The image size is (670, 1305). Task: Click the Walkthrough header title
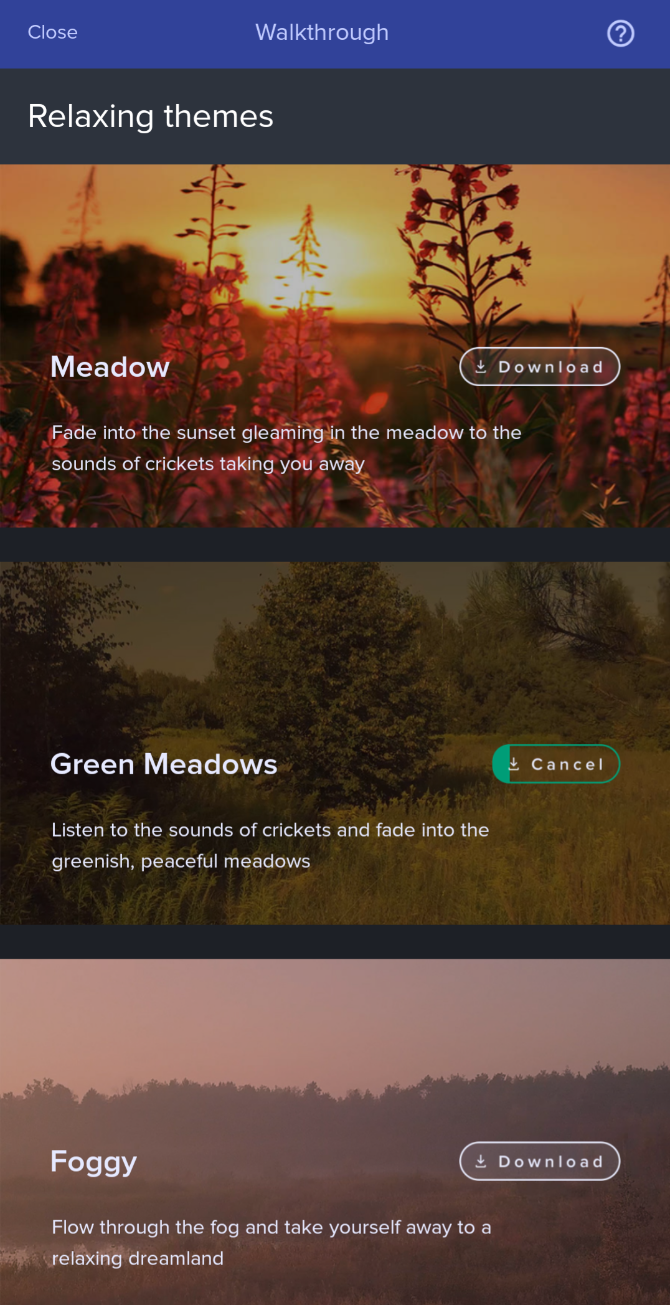(x=322, y=33)
